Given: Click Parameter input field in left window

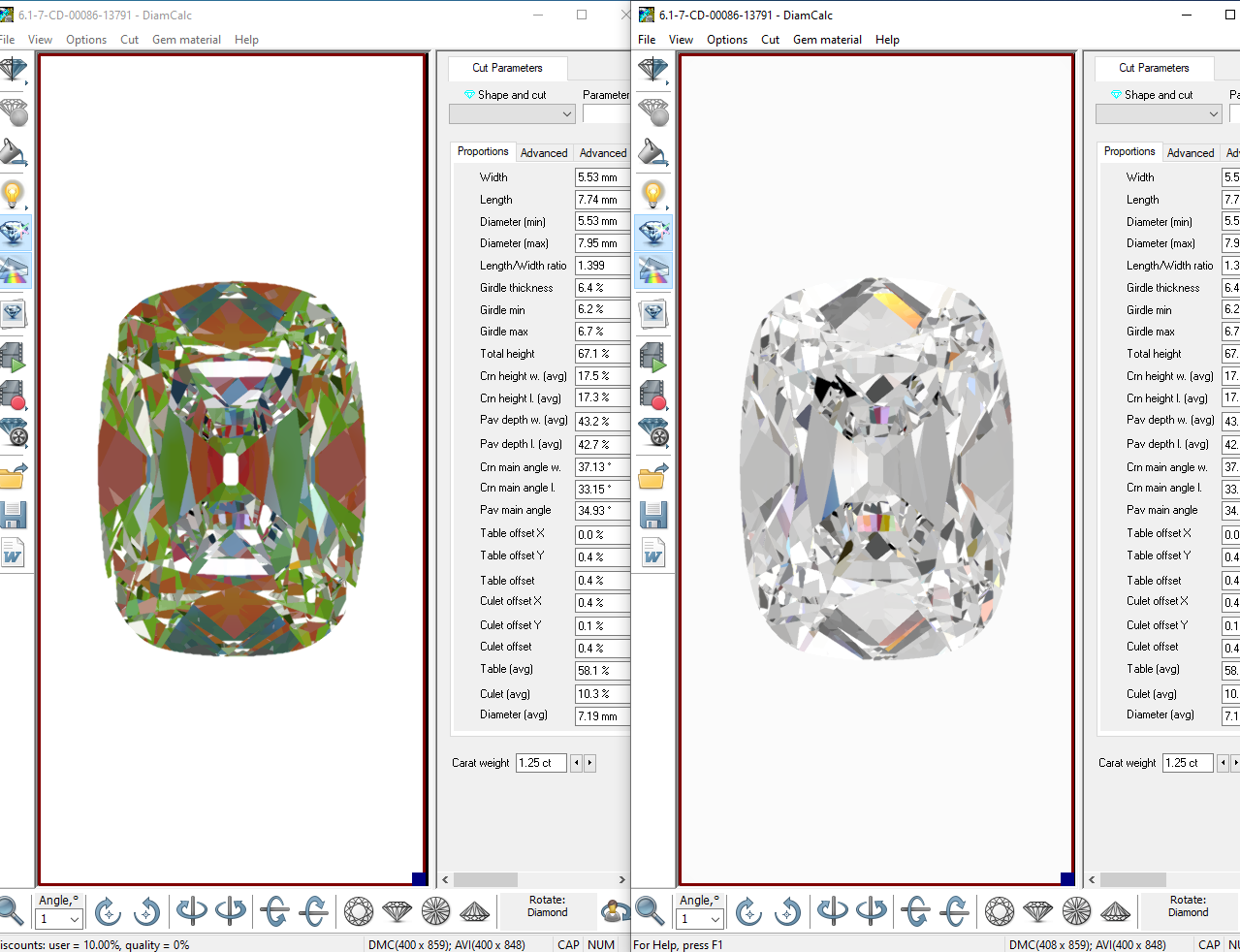Looking at the screenshot, I should pyautogui.click(x=606, y=114).
